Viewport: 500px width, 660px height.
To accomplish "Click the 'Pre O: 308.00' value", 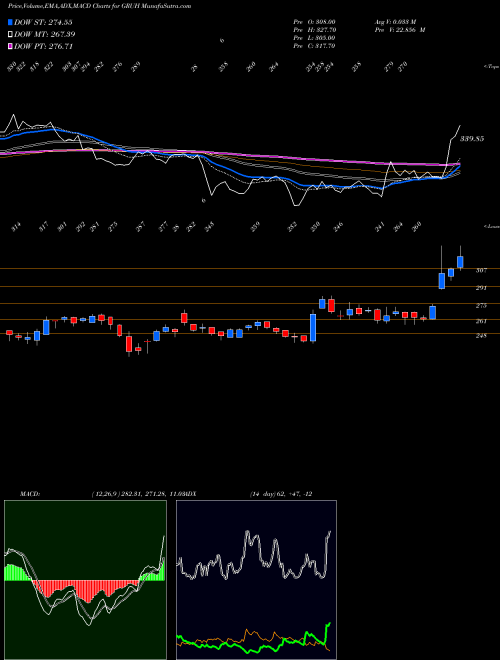I will coord(314,22).
